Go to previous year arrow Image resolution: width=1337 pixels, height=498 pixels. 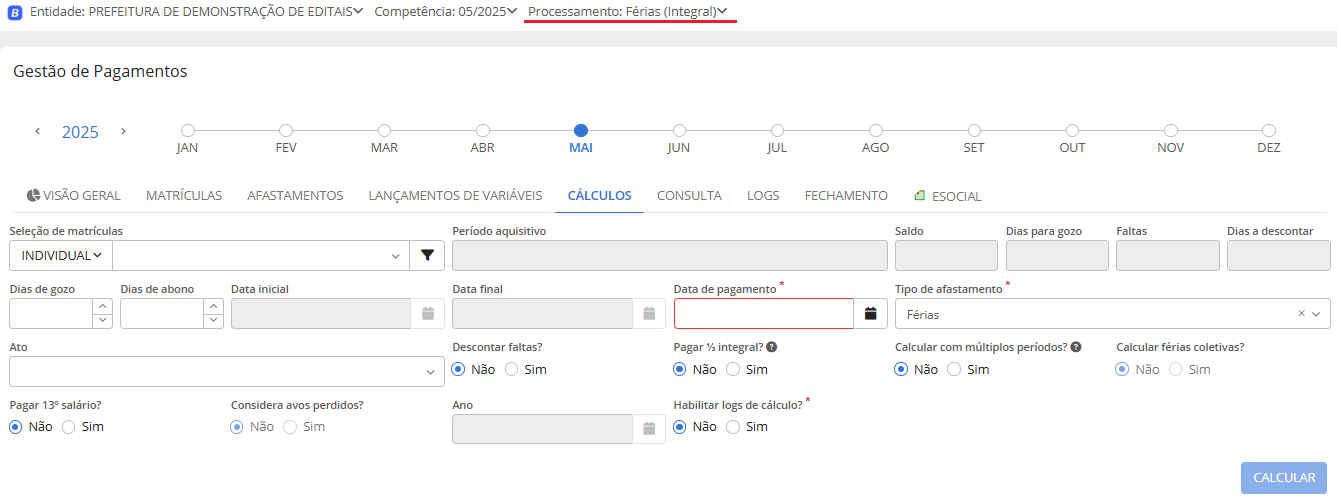(x=38, y=131)
